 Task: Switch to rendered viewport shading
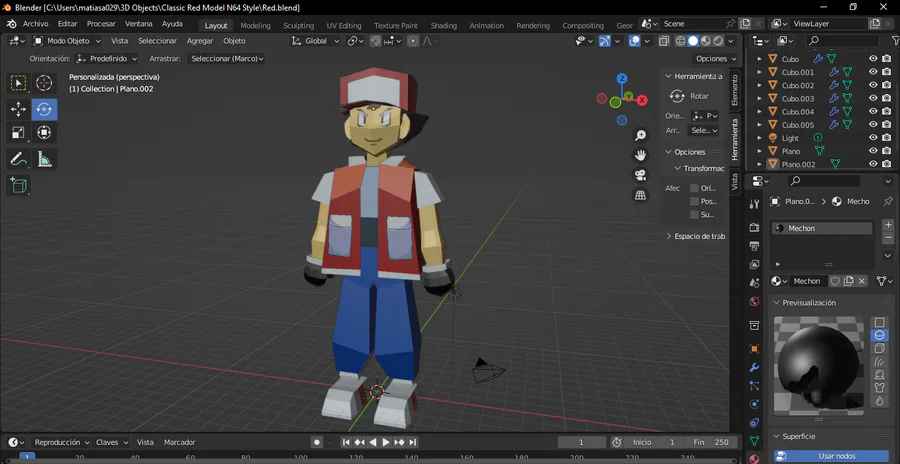[x=717, y=41]
